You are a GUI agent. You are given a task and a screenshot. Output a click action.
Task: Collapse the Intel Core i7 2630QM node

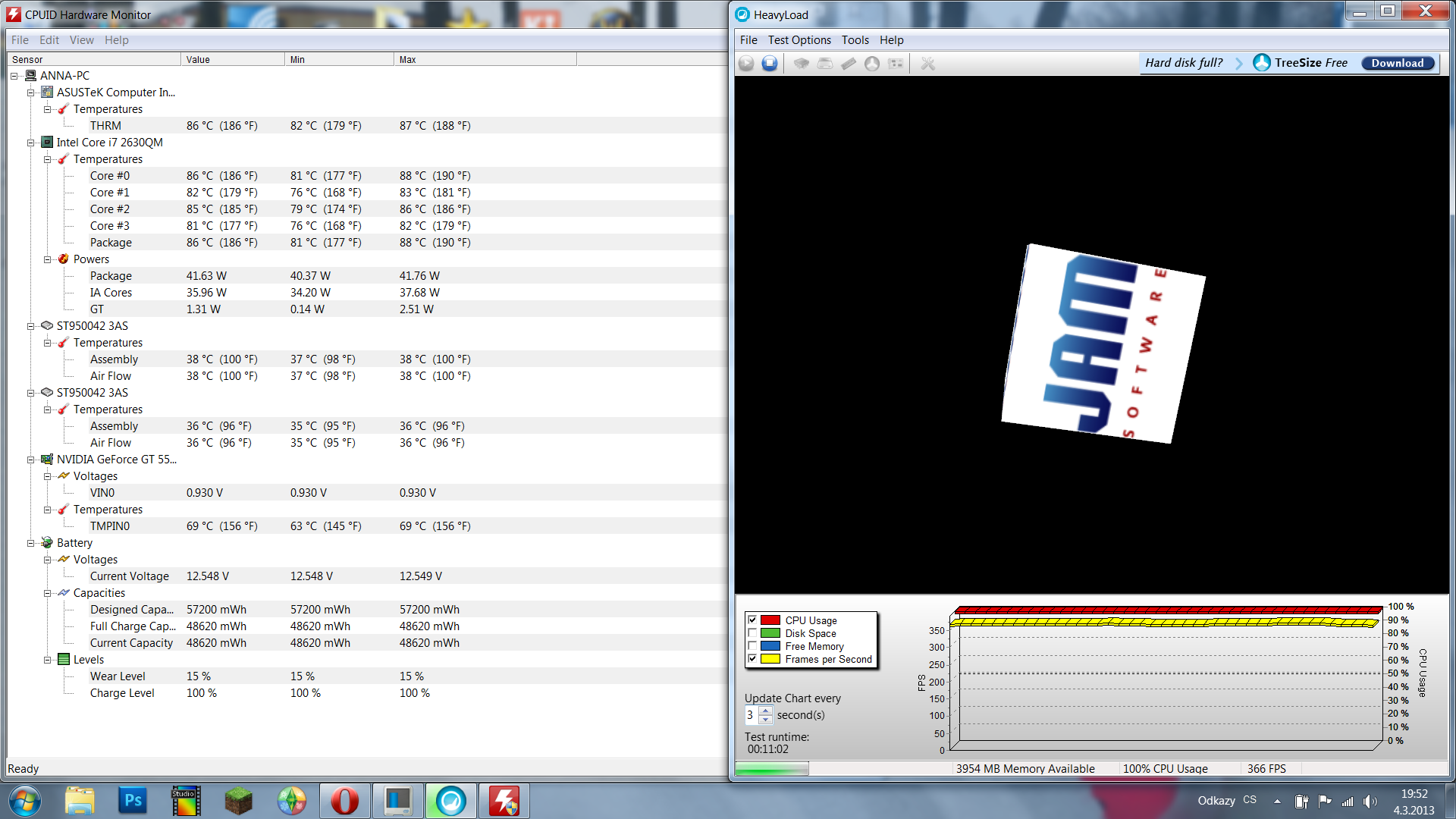click(31, 143)
